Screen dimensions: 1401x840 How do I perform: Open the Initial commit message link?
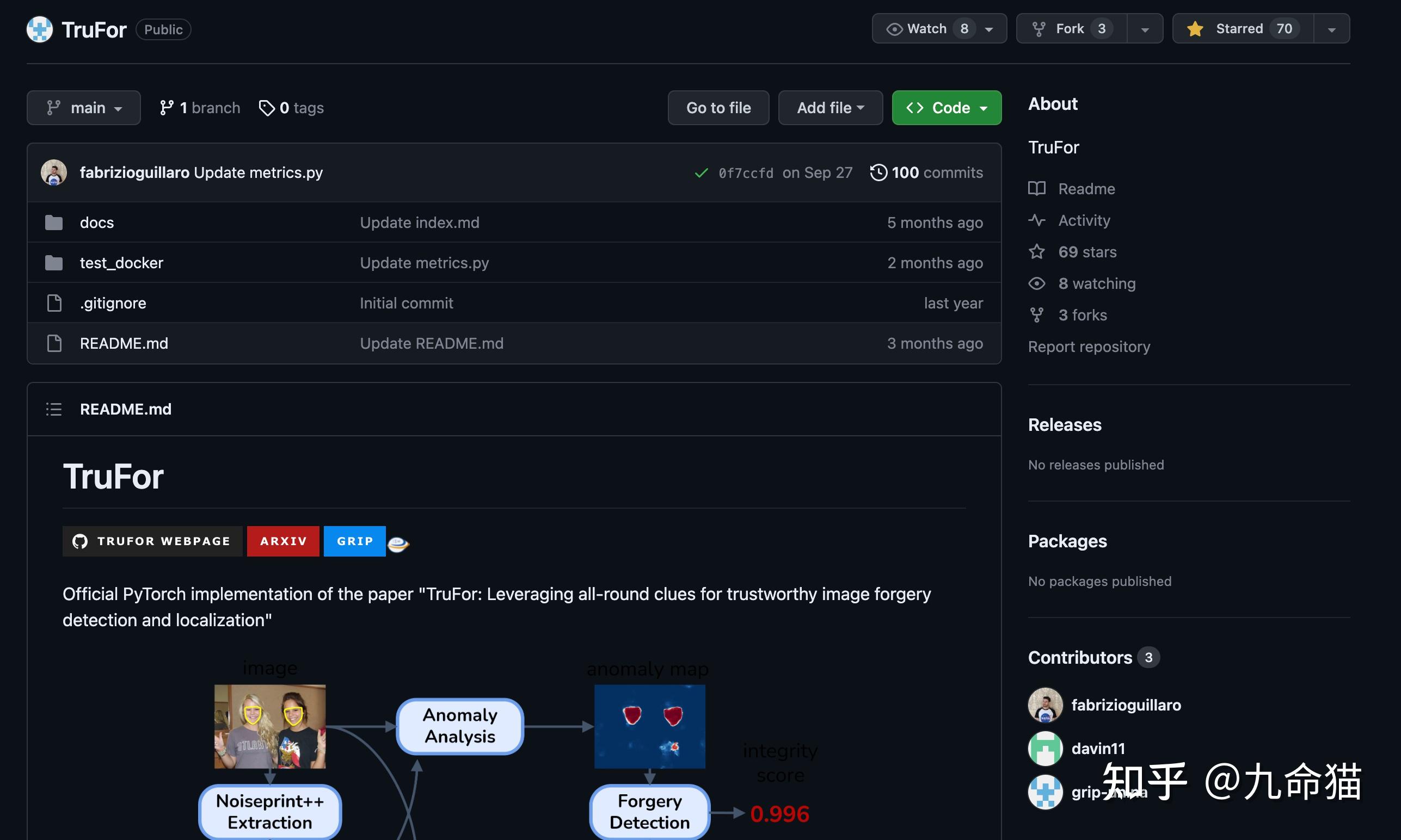click(x=407, y=303)
